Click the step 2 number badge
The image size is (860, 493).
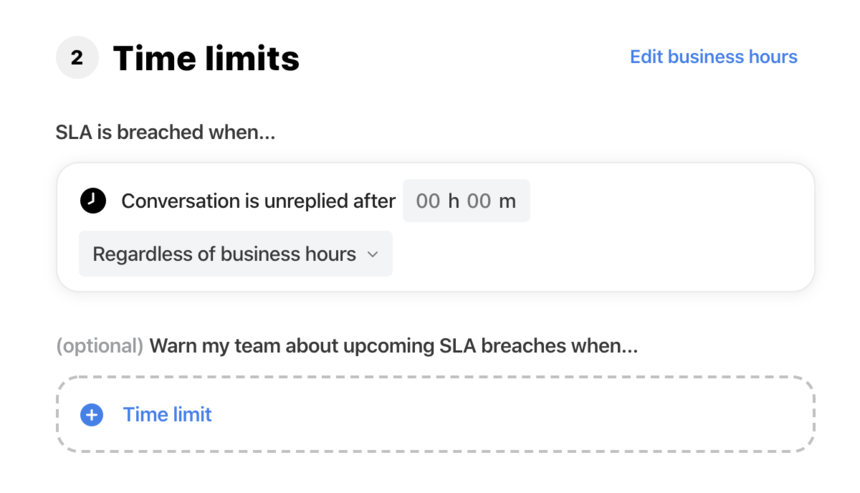point(77,58)
